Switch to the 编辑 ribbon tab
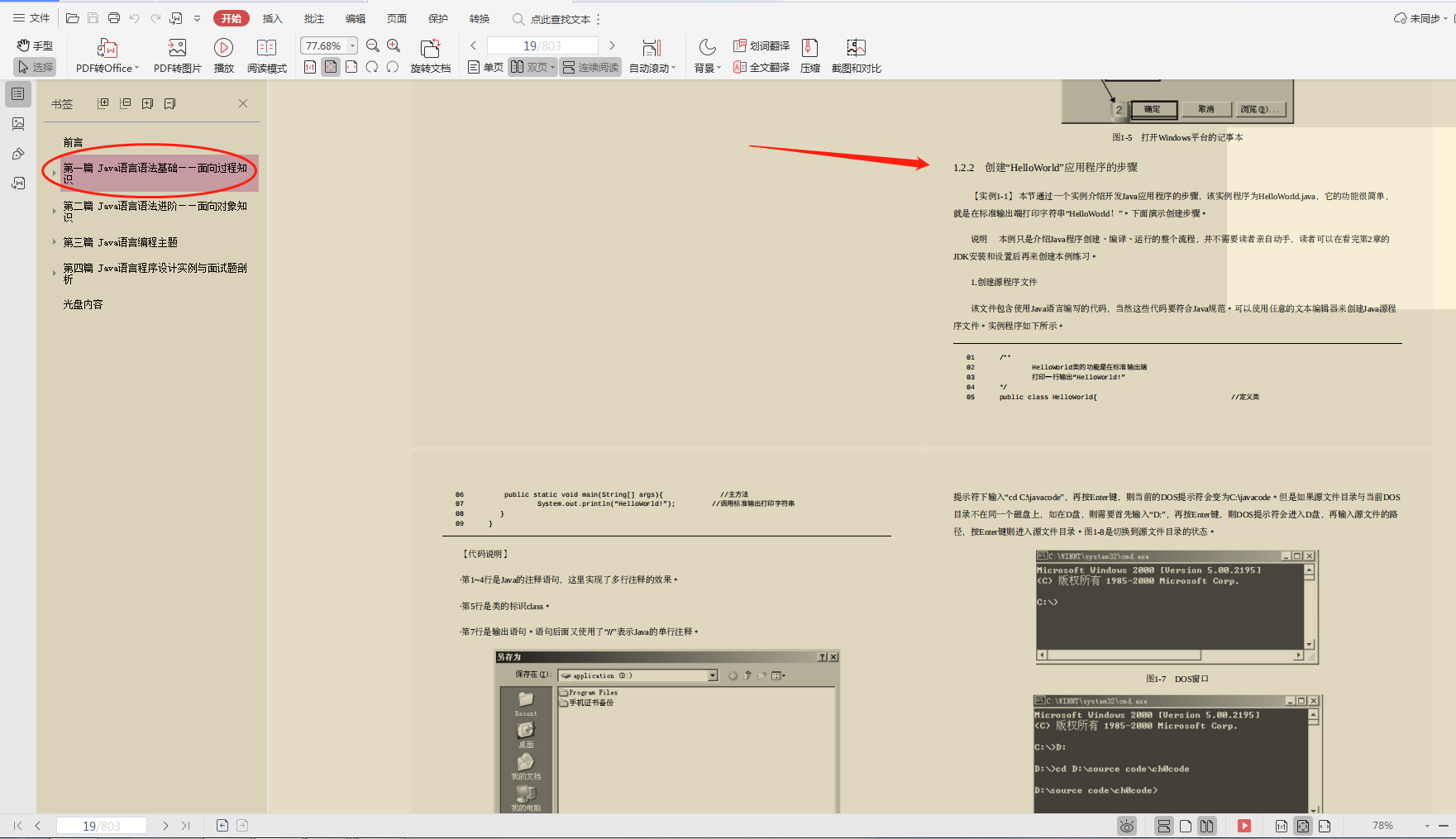 (356, 18)
